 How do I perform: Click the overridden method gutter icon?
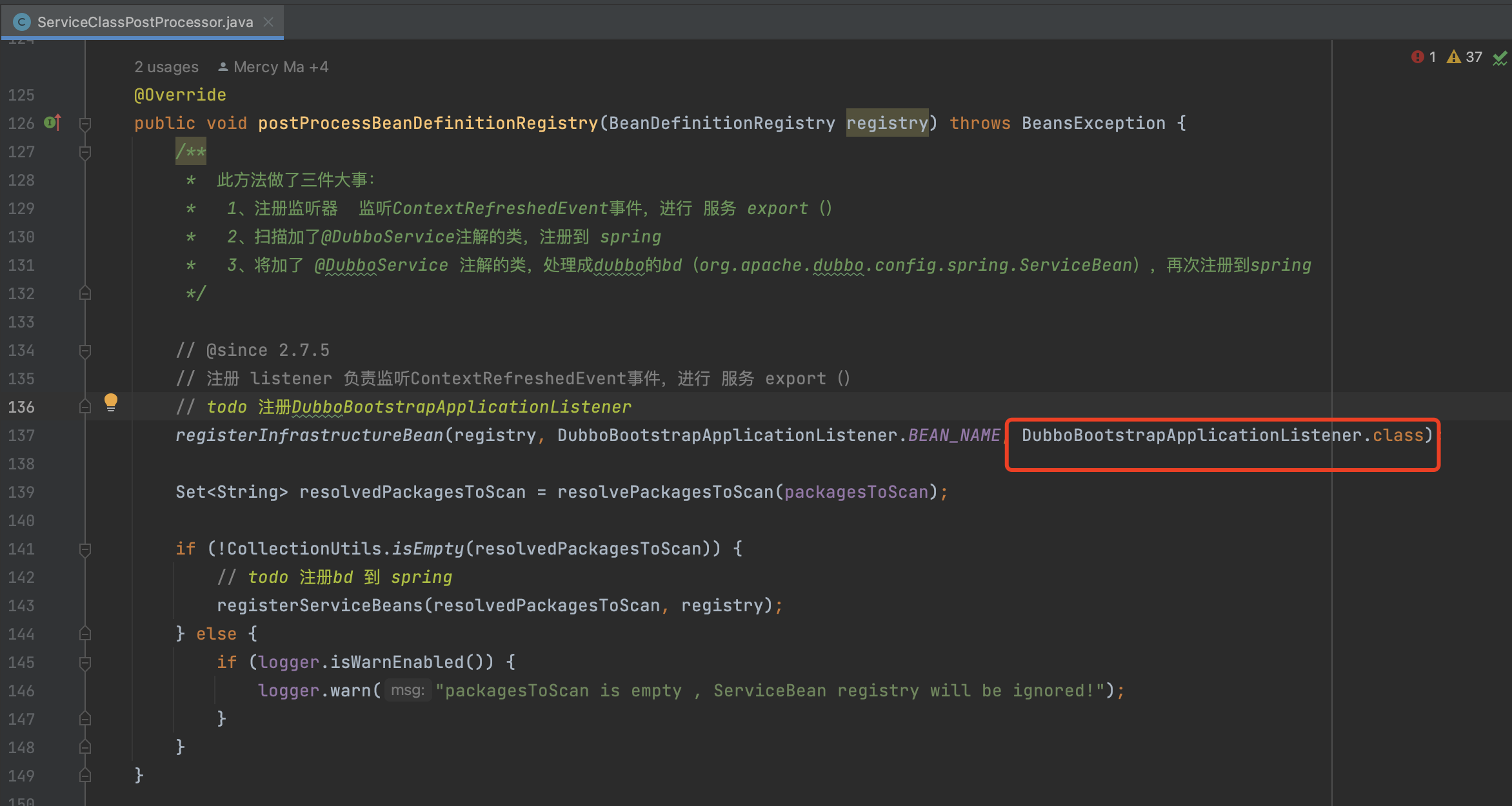53,123
